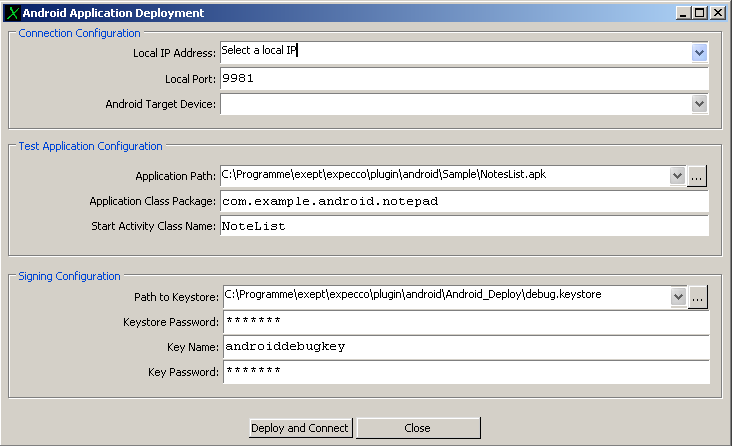Expand the Android Target Device dropdown
The height and width of the screenshot is (446, 732).
point(699,103)
